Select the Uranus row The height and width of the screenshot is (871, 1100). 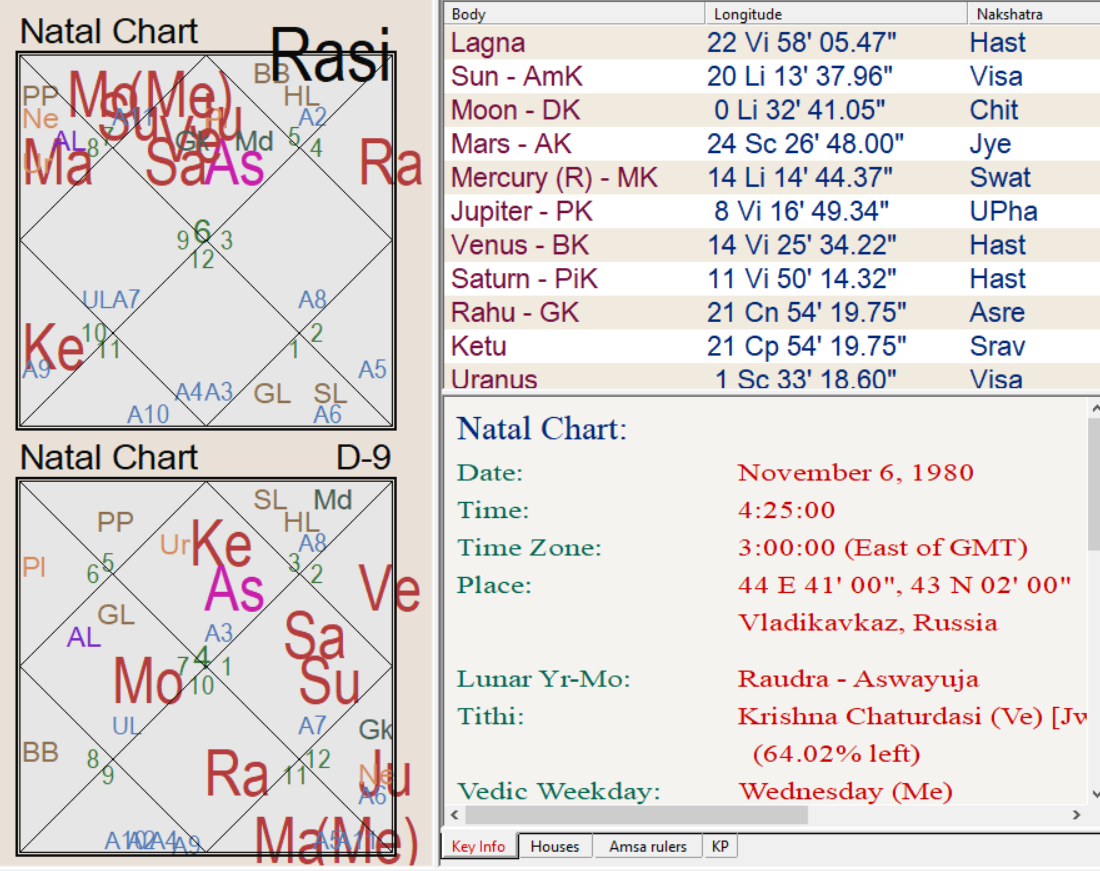[x=772, y=378]
